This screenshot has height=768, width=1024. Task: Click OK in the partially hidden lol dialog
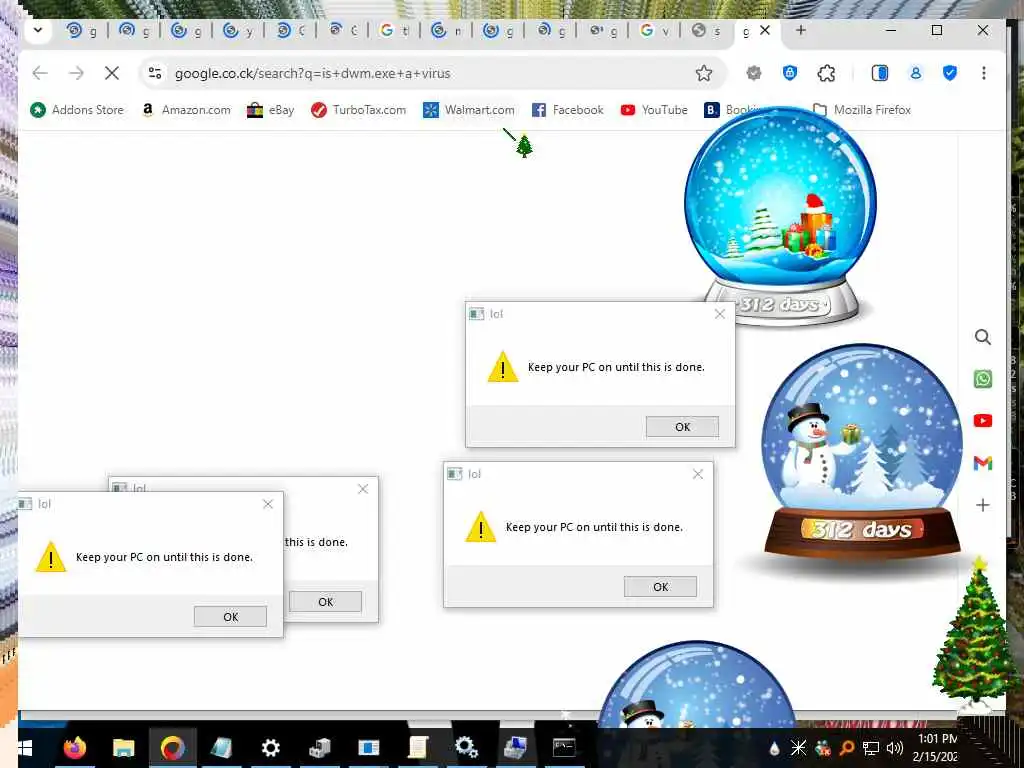pos(325,601)
